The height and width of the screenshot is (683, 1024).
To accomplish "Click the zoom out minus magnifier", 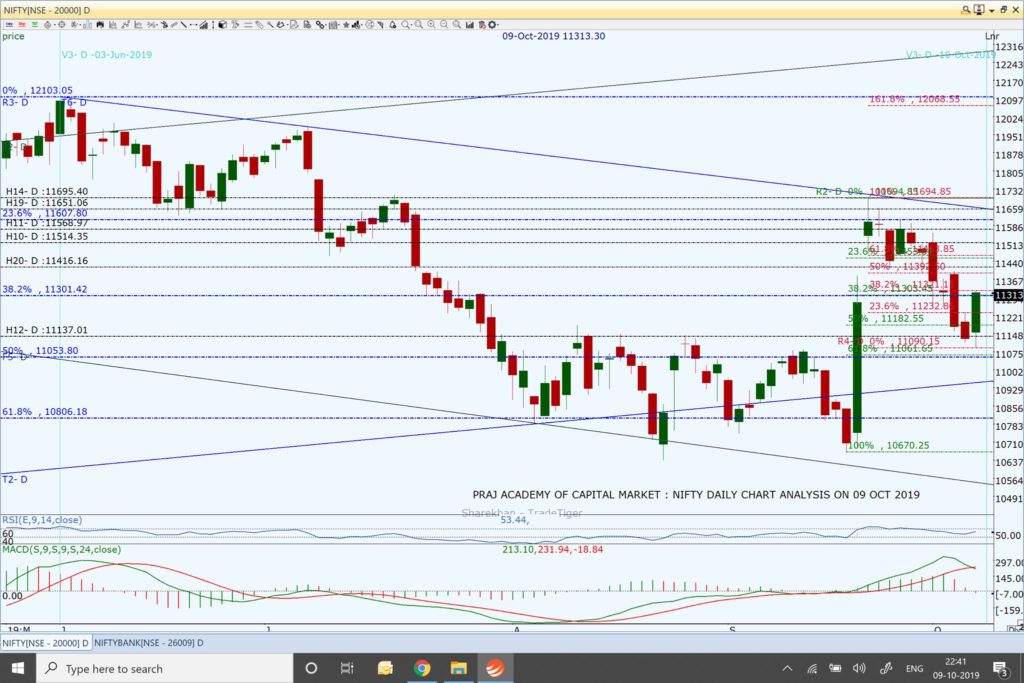I will pyautogui.click(x=445, y=25).
